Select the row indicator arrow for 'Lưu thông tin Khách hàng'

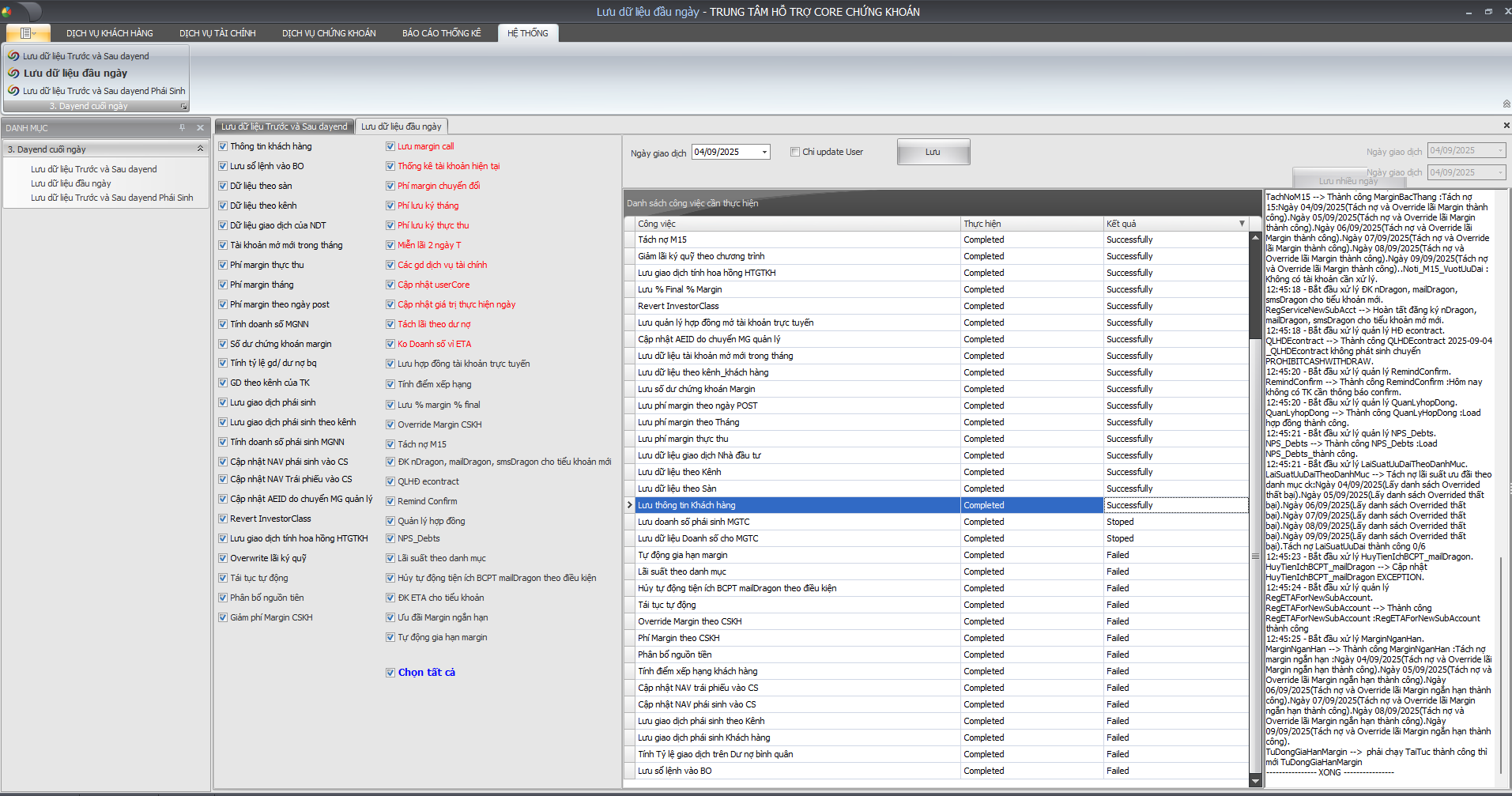click(630, 505)
